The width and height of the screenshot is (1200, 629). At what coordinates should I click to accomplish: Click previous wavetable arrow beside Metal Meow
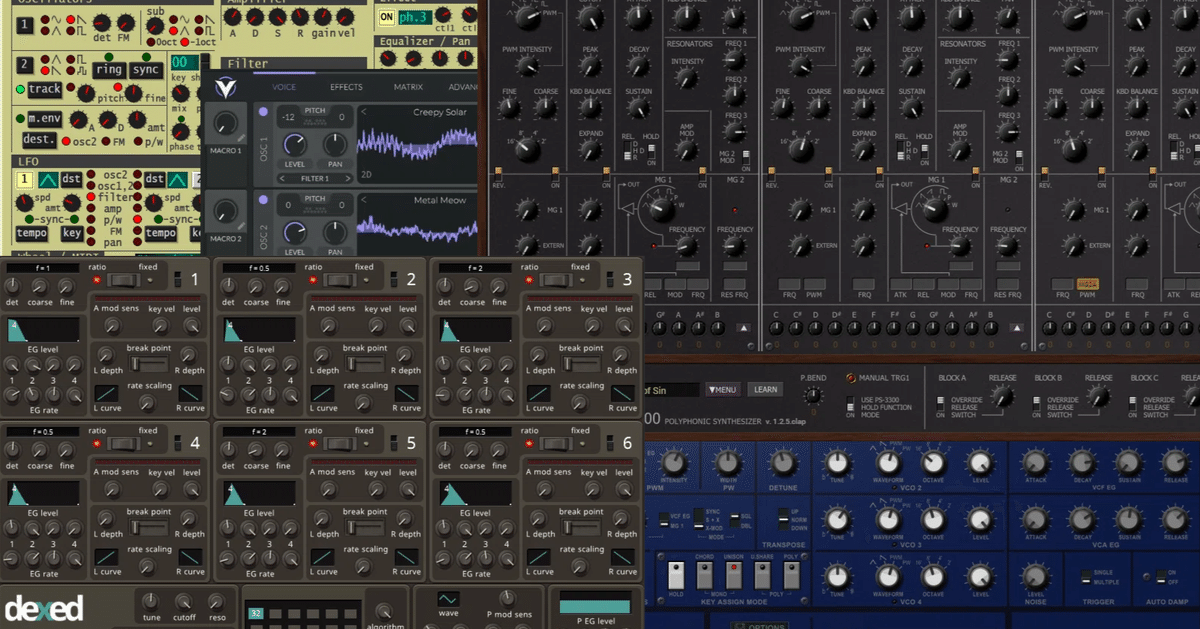coord(364,201)
